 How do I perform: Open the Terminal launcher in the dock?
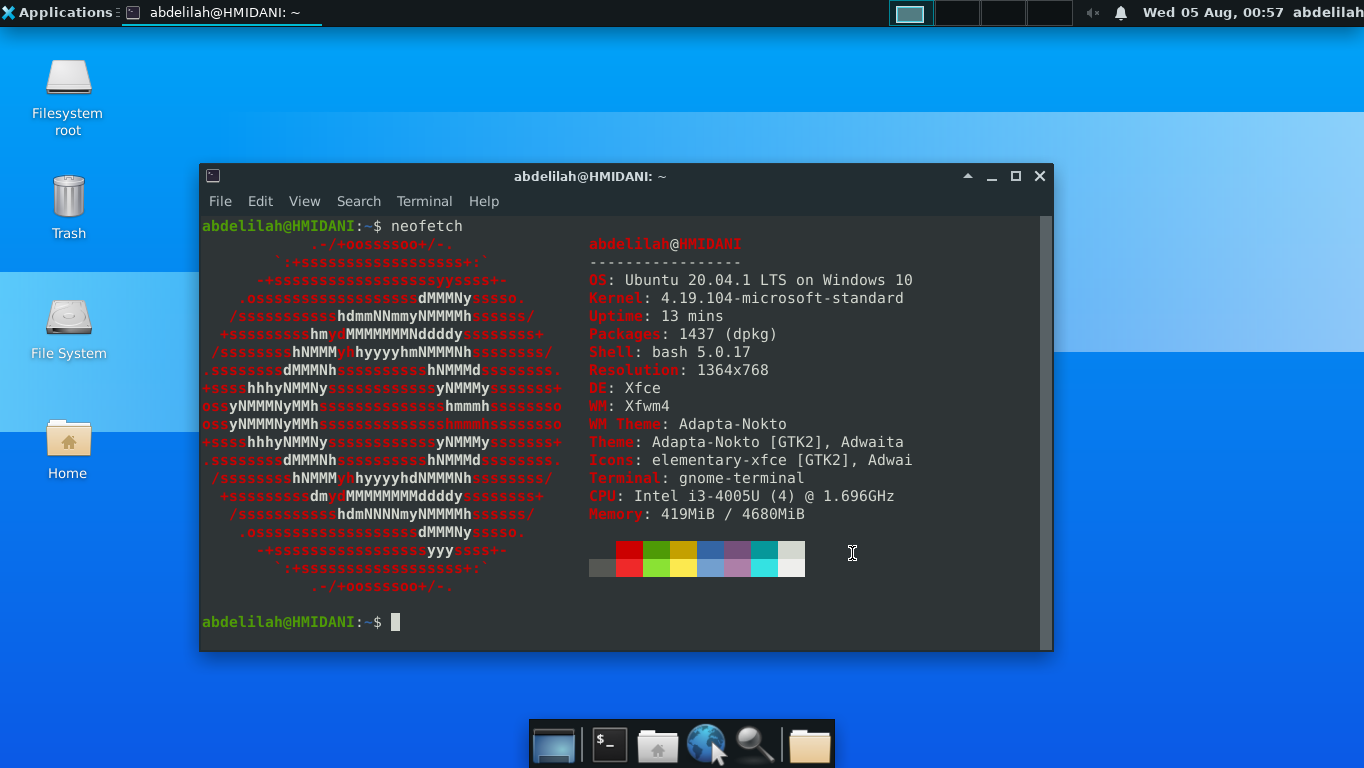coord(609,745)
